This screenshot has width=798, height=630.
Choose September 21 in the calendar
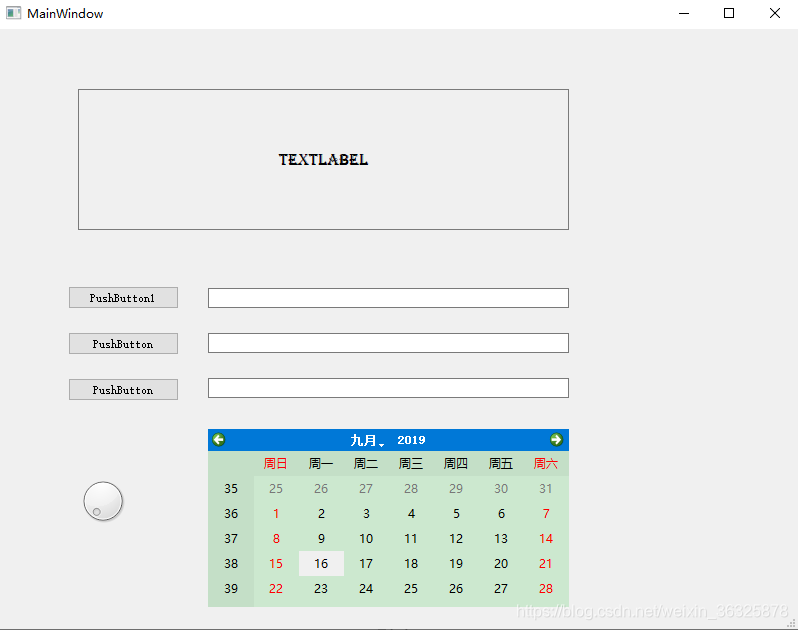(546, 563)
